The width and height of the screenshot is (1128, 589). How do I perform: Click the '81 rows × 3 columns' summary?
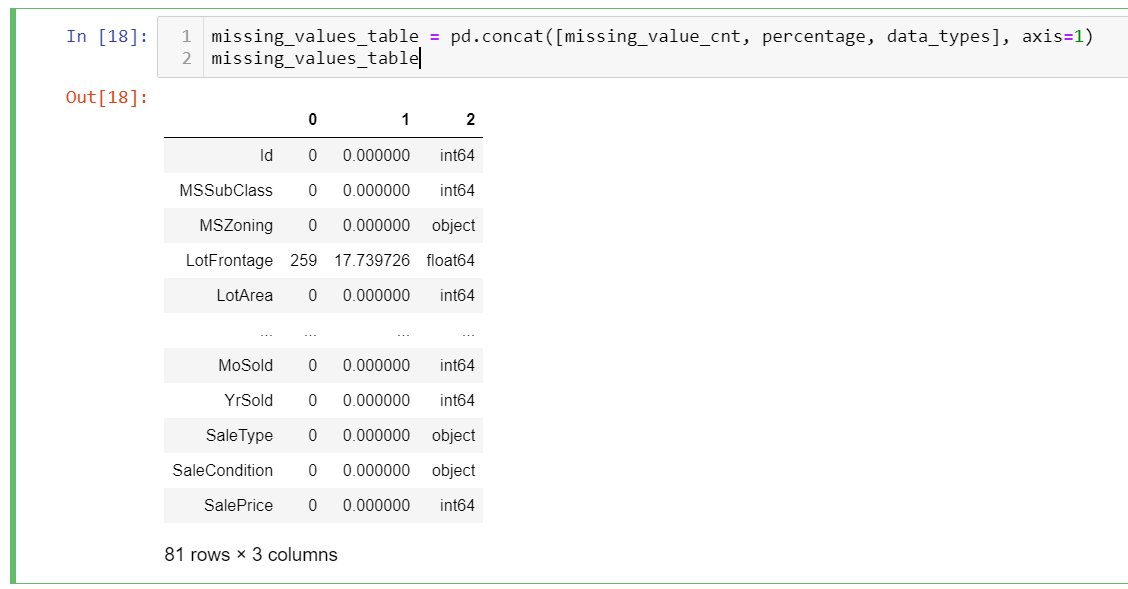coord(251,555)
